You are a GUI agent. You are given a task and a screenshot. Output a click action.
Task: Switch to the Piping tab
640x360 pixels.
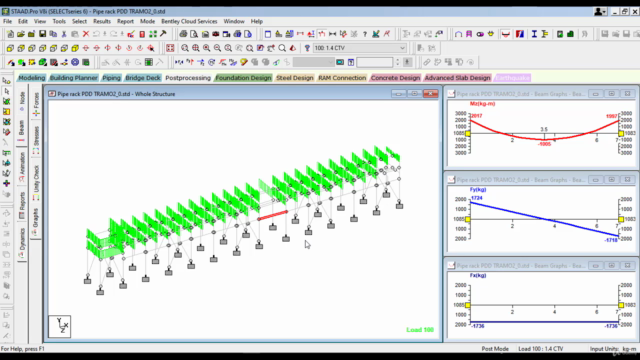coord(111,78)
